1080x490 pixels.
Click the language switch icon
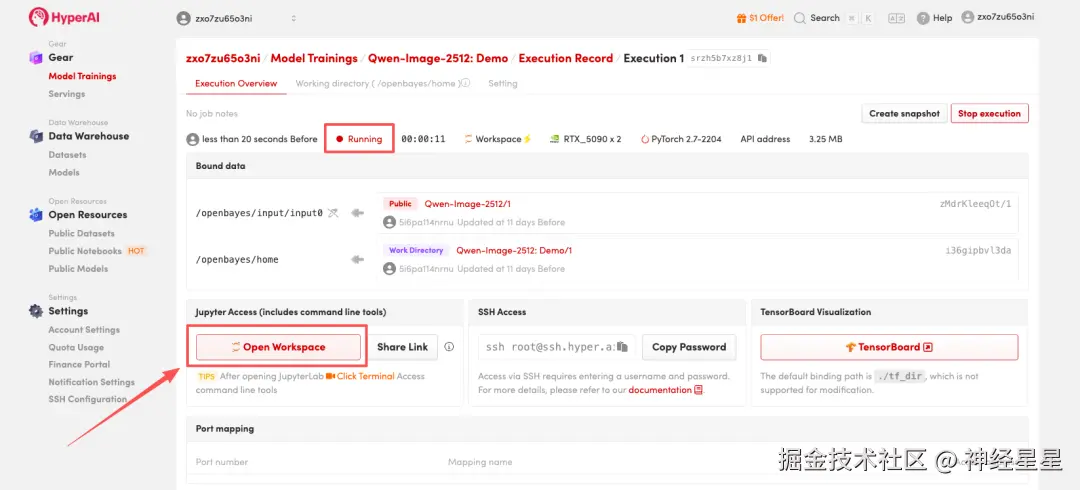(896, 19)
